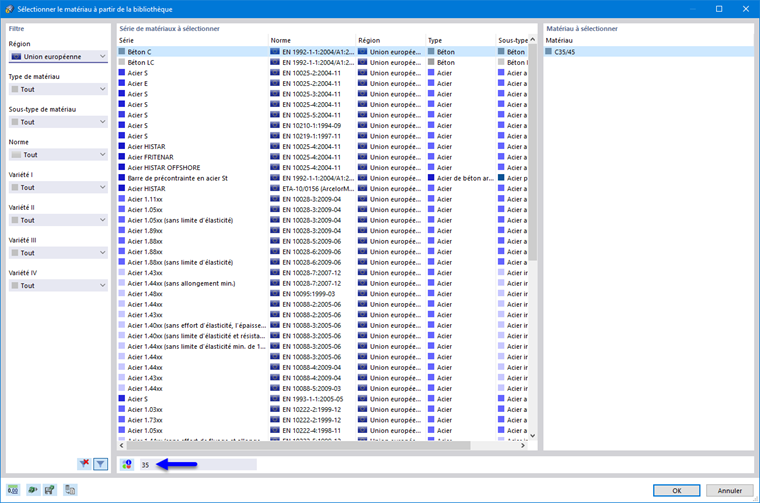
Task: Click the ETA-10/0156 (ArcelorM... norm cell
Action: 312,189
